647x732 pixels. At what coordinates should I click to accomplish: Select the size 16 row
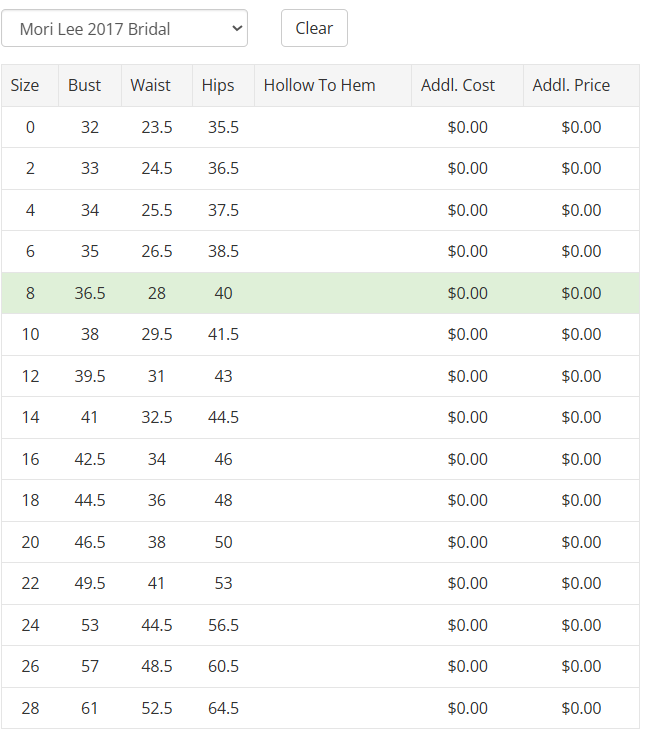pos(320,459)
